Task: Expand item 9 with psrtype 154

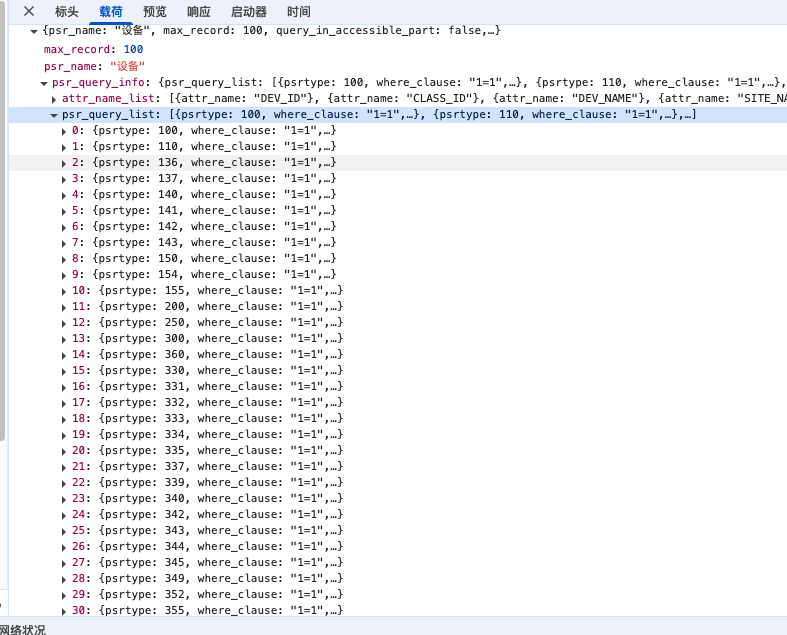Action: 64,276
